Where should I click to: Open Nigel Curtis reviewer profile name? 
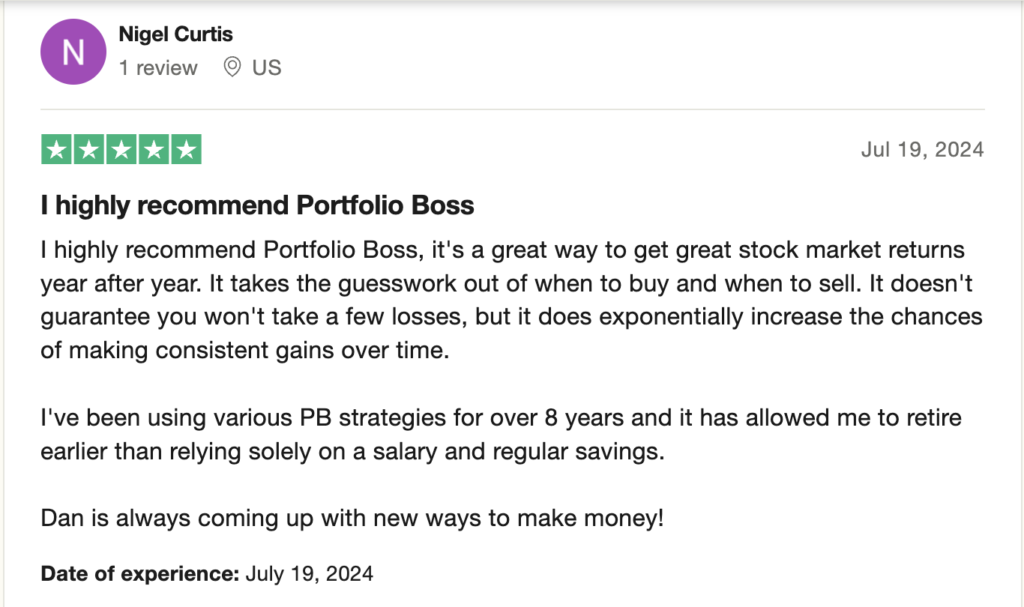click(176, 34)
